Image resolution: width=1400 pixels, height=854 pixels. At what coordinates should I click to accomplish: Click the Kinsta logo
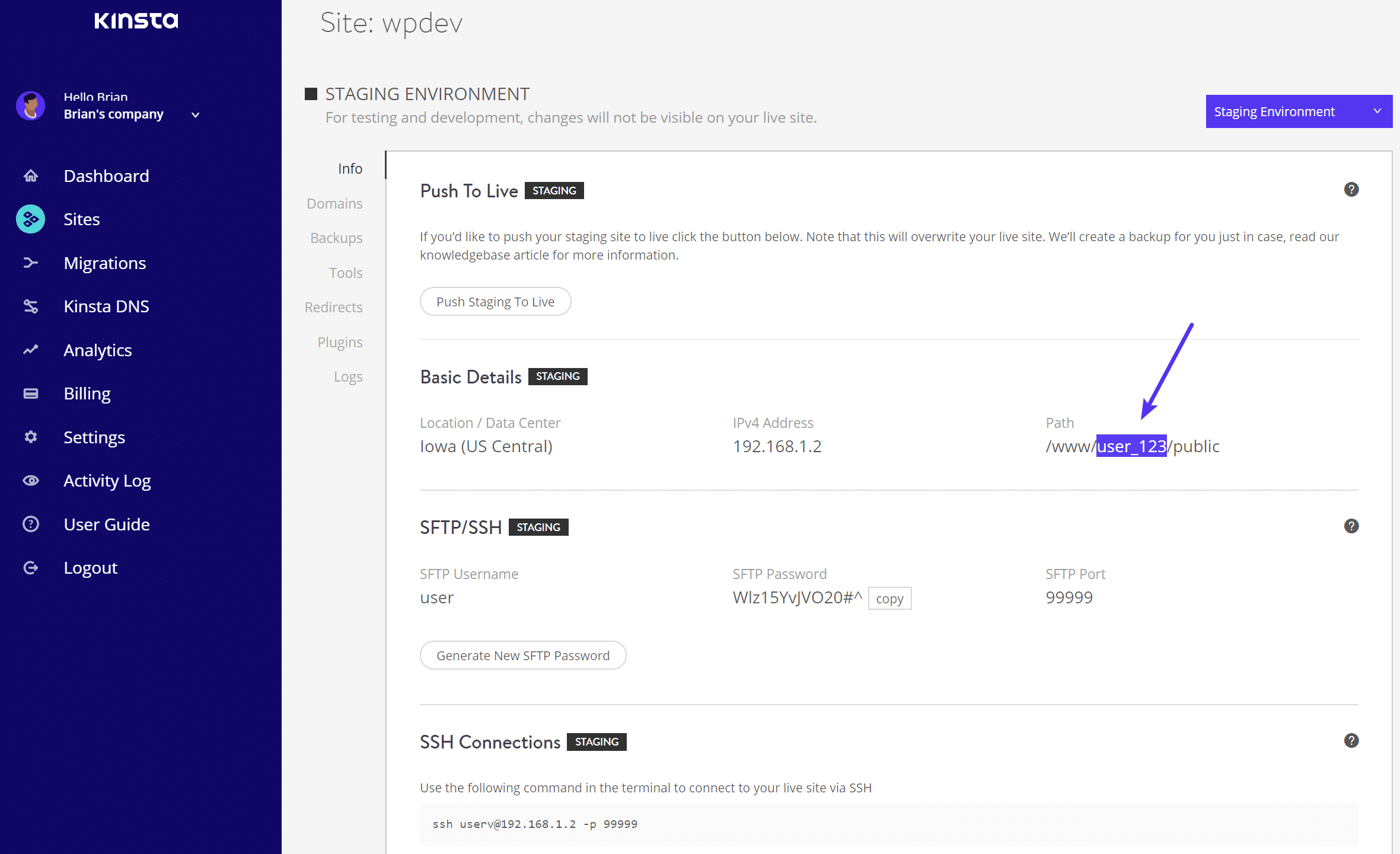136,21
